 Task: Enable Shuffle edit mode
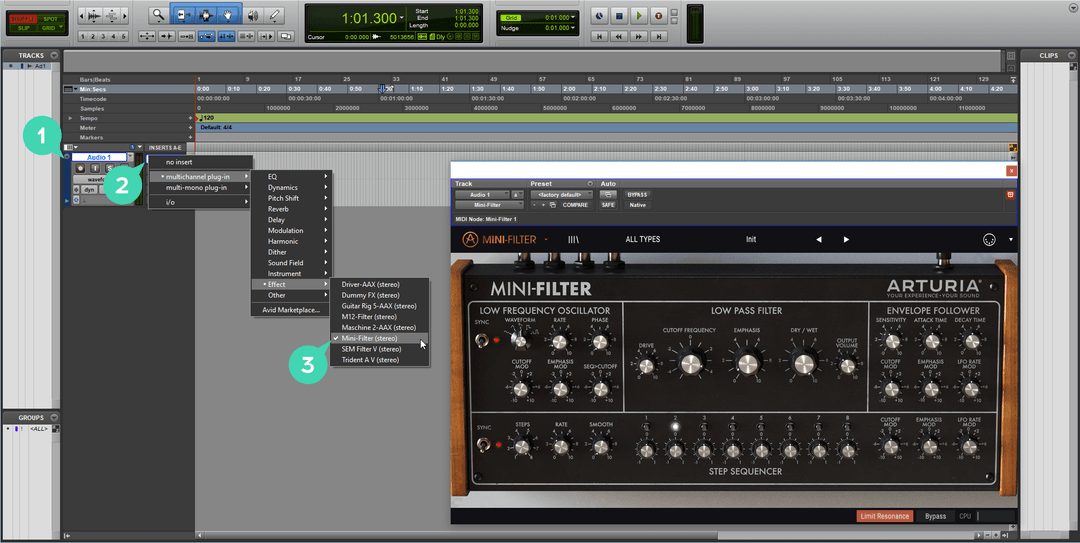23,19
